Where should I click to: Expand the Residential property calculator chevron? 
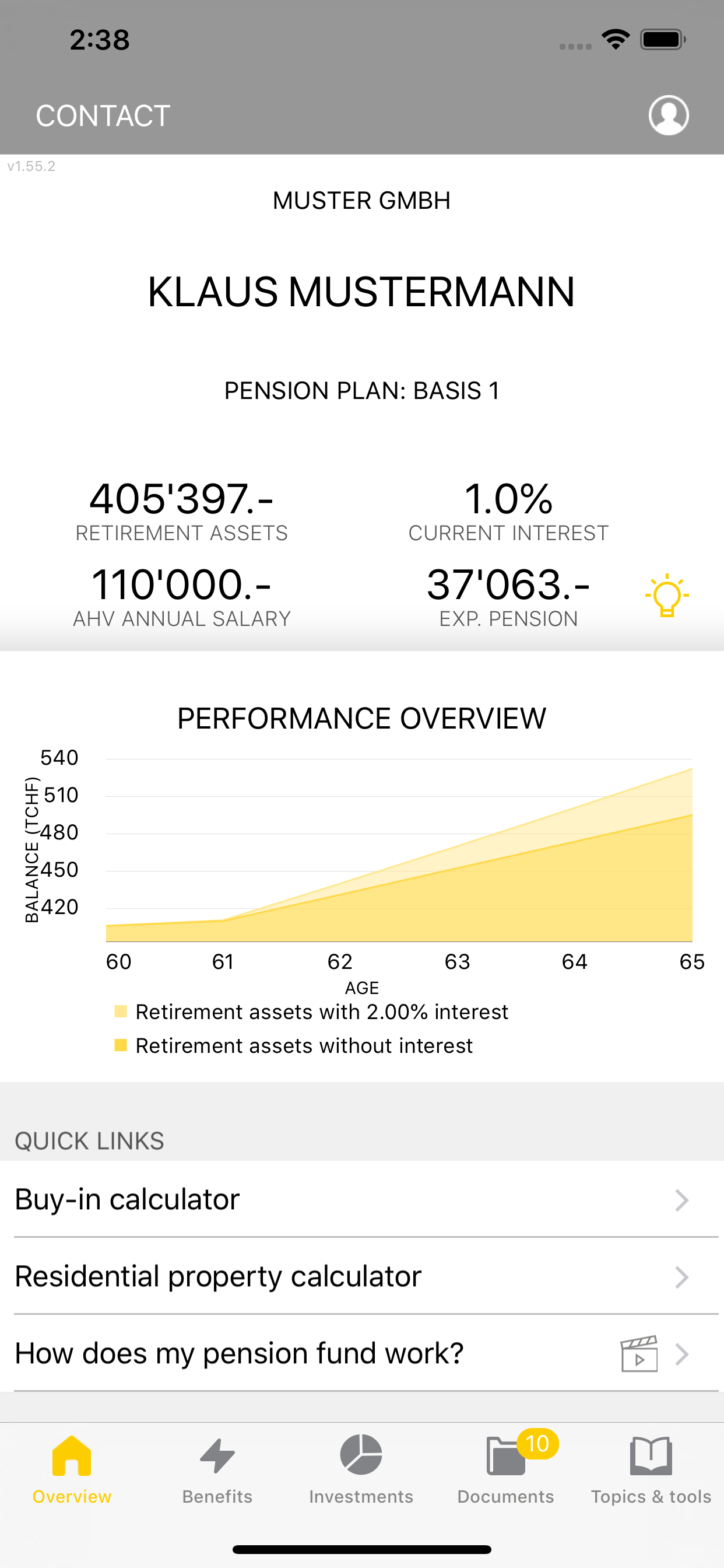pyautogui.click(x=681, y=1277)
